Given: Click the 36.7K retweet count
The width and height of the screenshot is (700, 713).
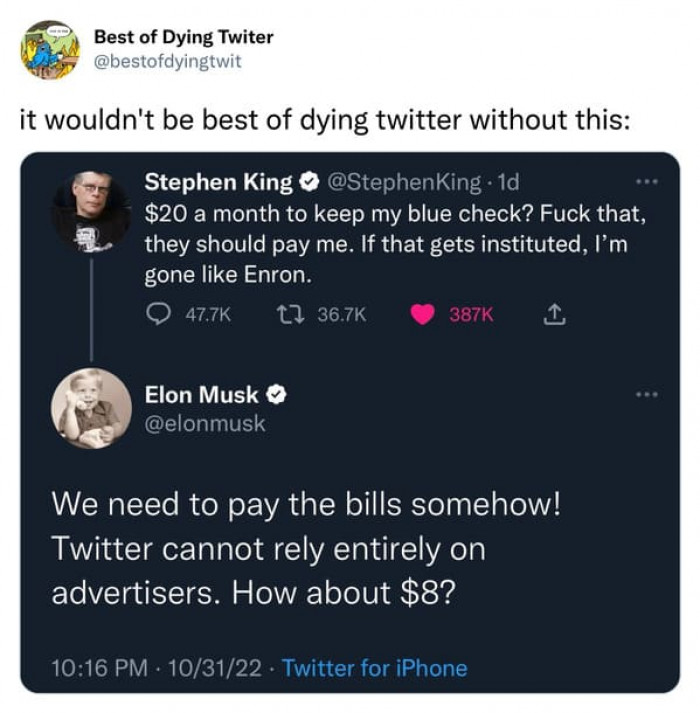Looking at the screenshot, I should click(341, 314).
